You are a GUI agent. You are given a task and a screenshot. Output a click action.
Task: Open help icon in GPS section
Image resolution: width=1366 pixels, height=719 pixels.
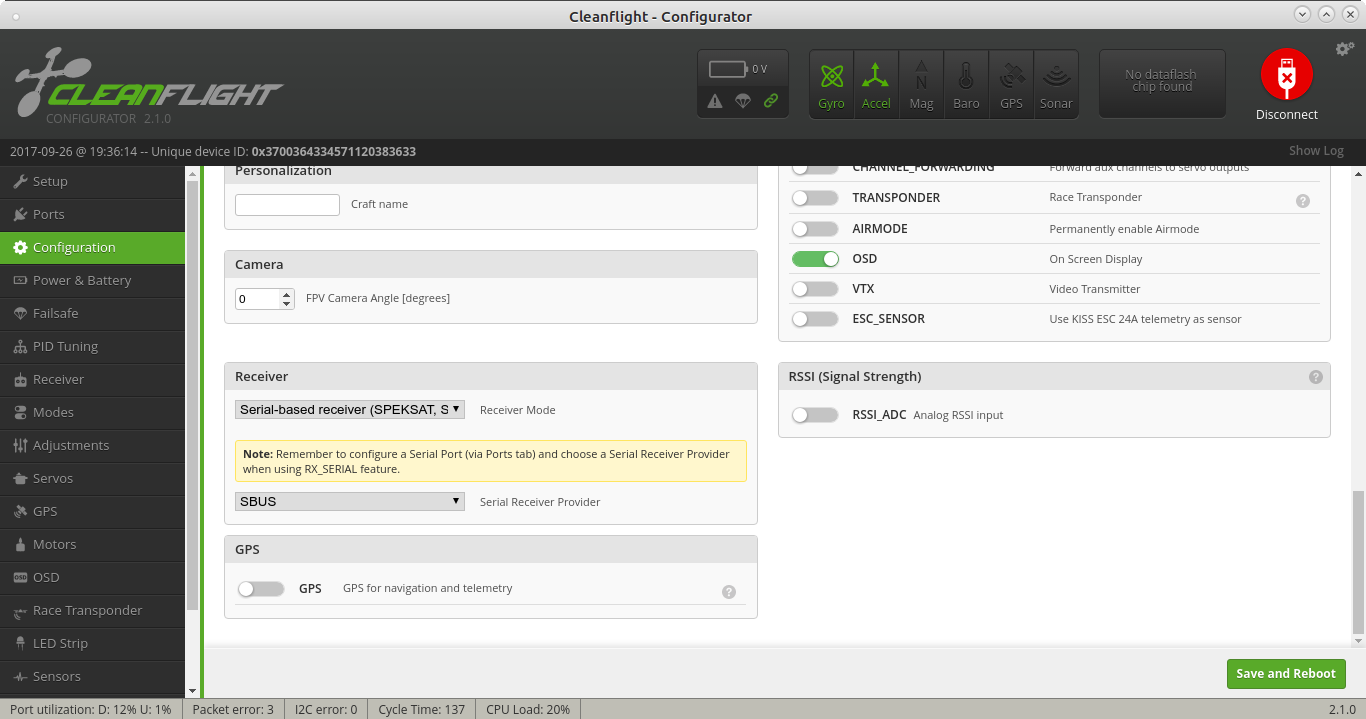[729, 592]
